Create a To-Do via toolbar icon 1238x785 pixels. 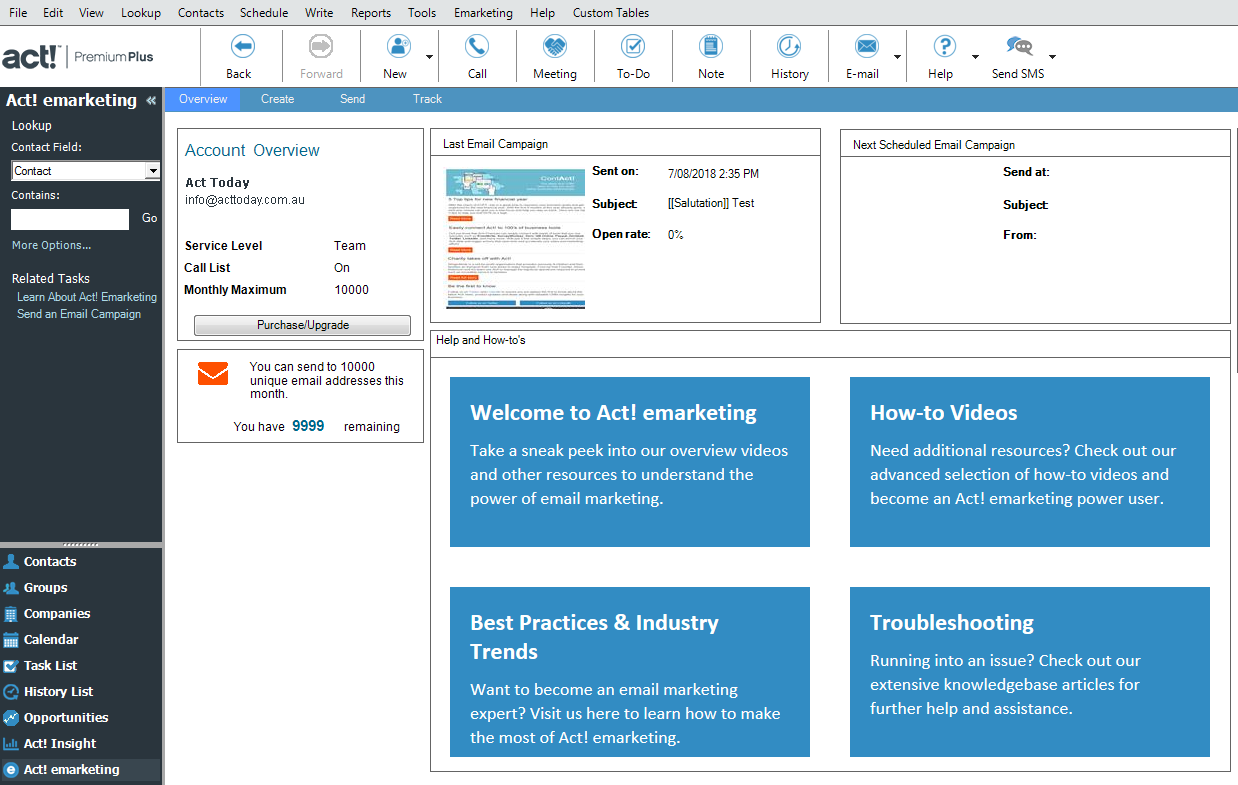[633, 47]
